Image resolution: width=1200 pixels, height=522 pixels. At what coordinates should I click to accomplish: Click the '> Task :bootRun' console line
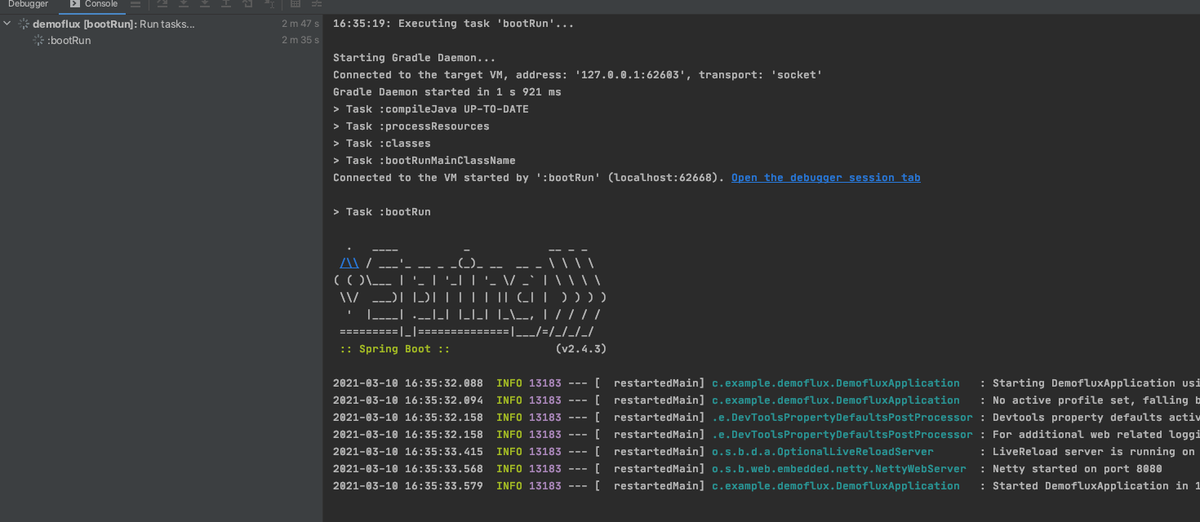pyautogui.click(x=382, y=212)
